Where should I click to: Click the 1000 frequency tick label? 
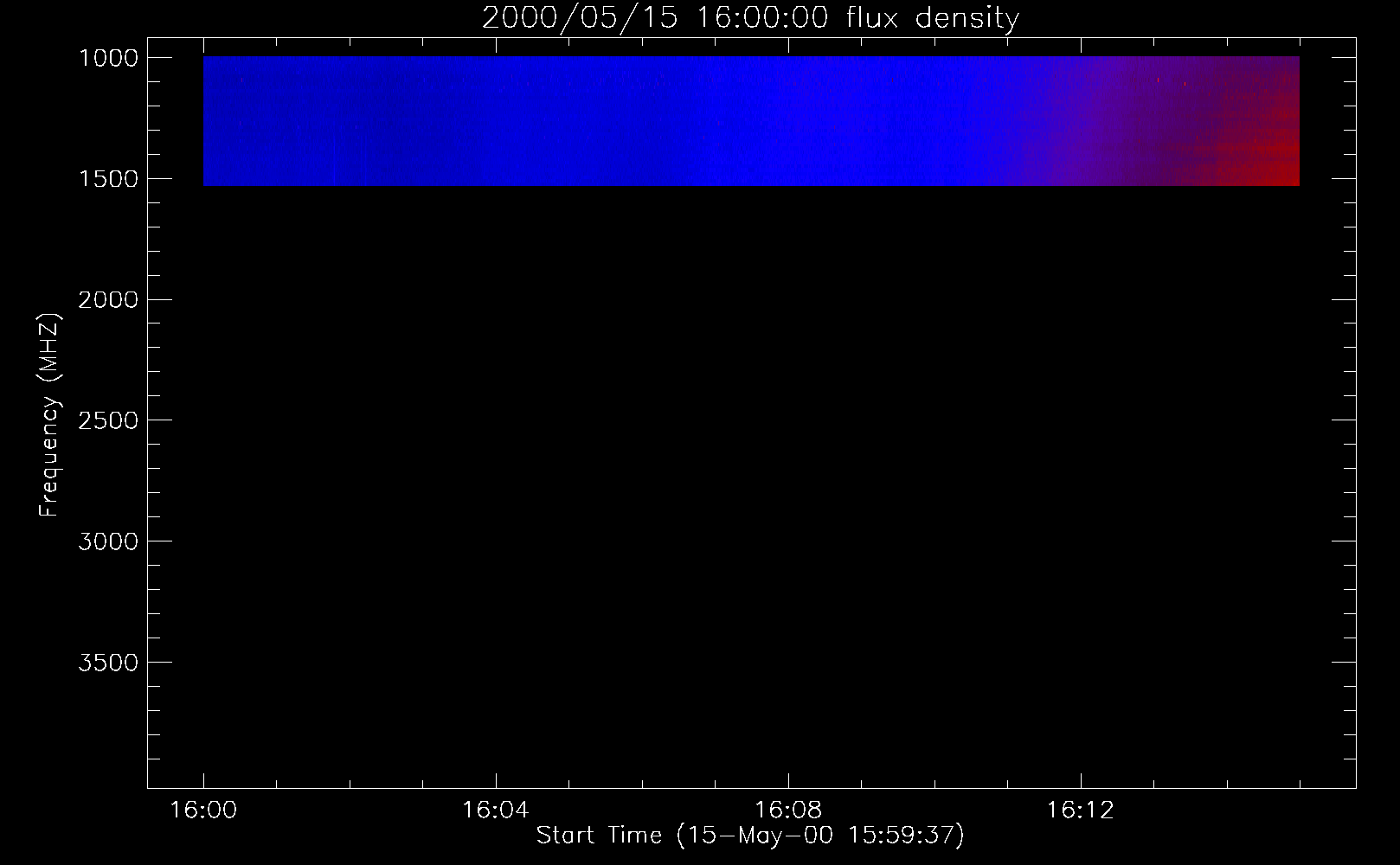click(x=108, y=58)
